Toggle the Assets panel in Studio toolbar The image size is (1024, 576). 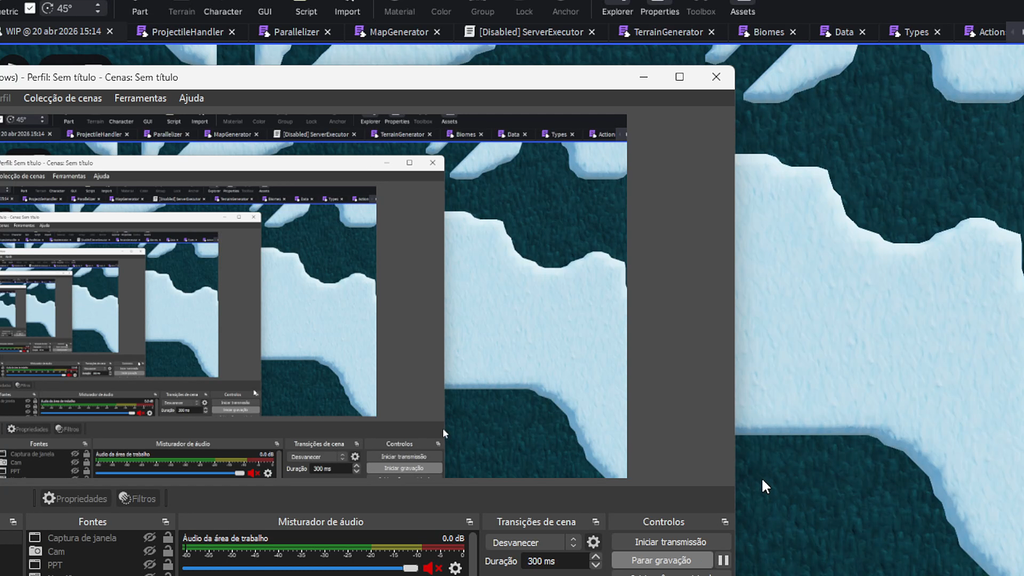pyautogui.click(x=743, y=8)
